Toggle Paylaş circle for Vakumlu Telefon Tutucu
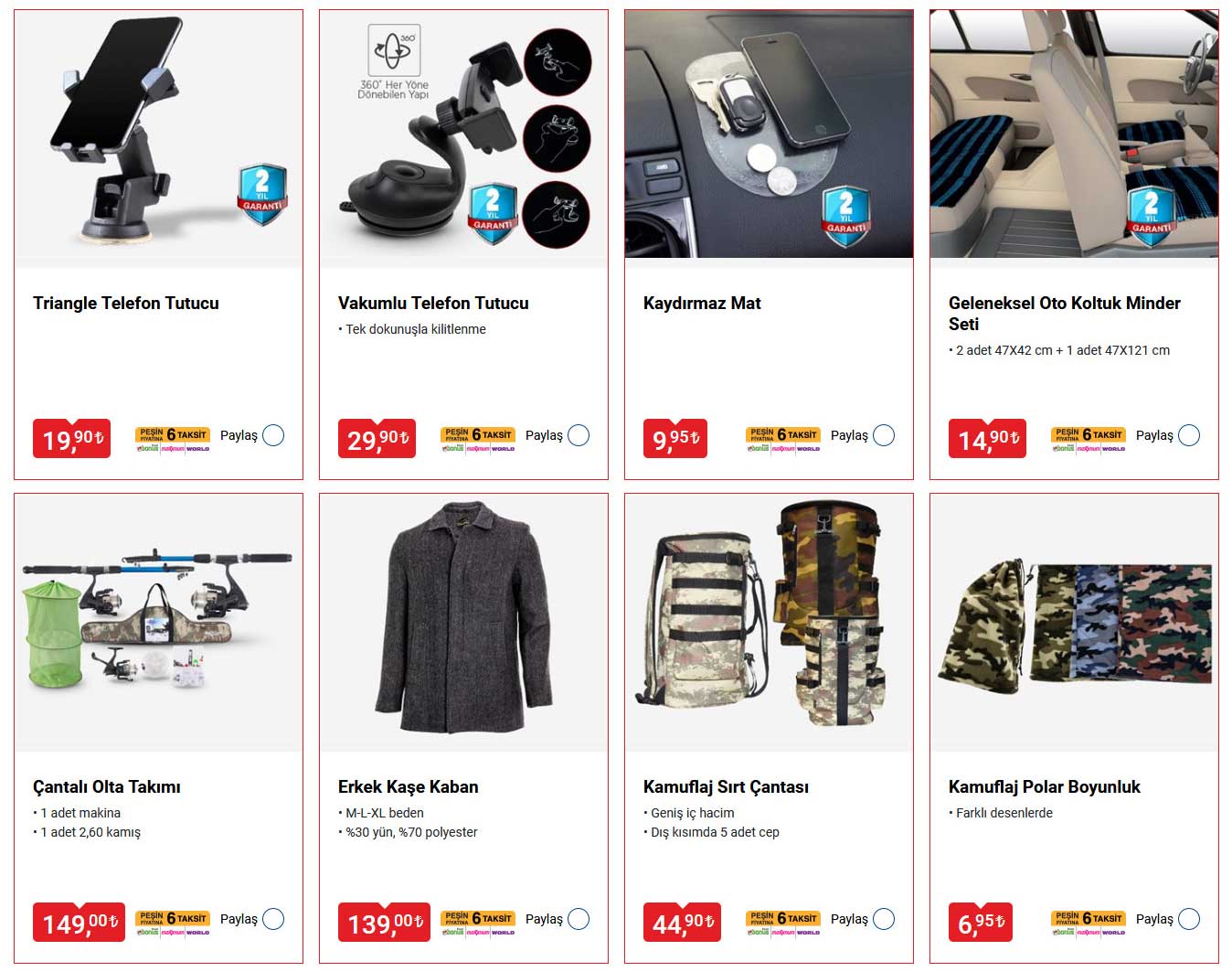This screenshot has width=1232, height=972. [579, 435]
